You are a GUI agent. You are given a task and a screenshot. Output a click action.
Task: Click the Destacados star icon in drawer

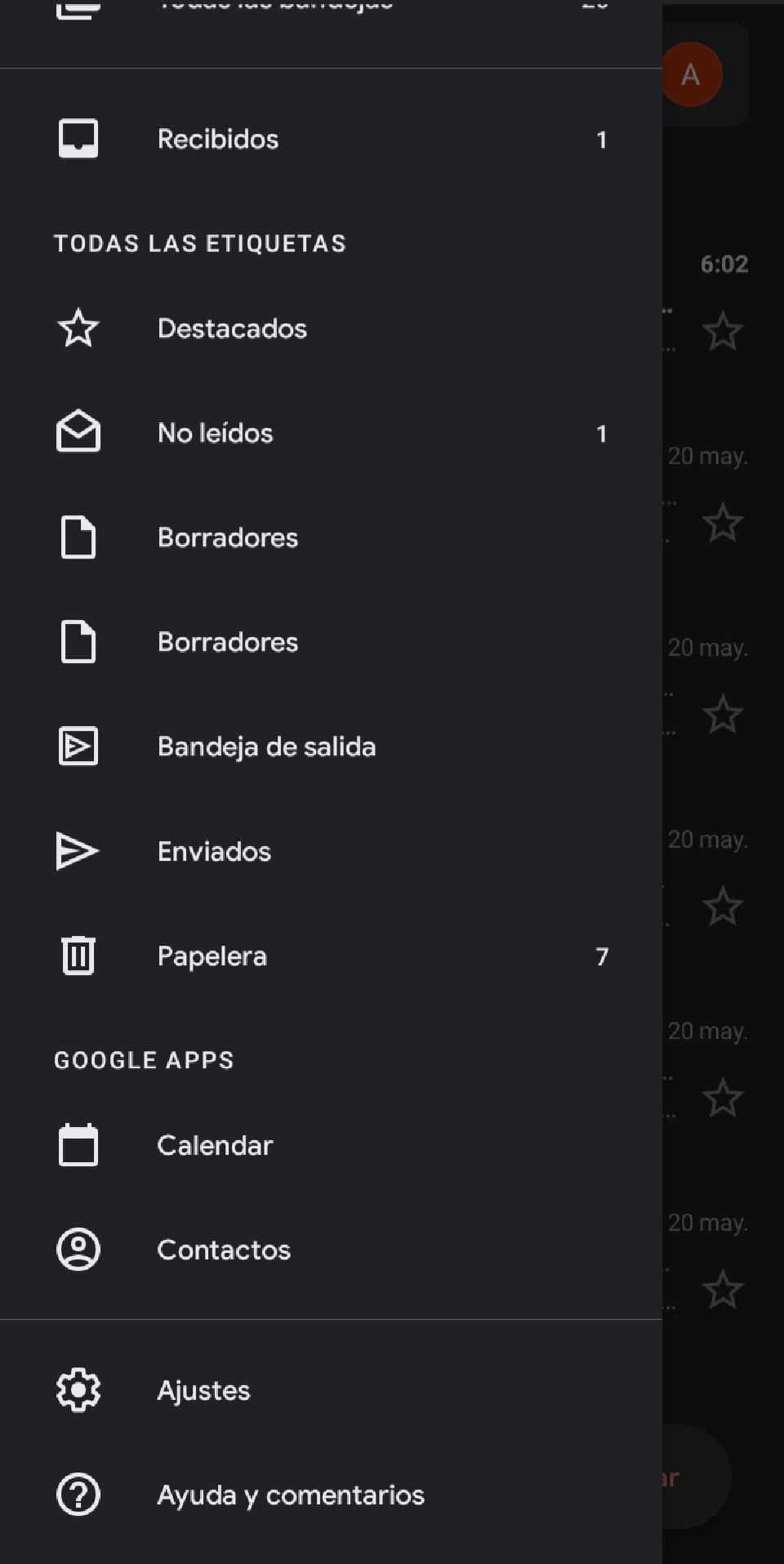click(78, 328)
